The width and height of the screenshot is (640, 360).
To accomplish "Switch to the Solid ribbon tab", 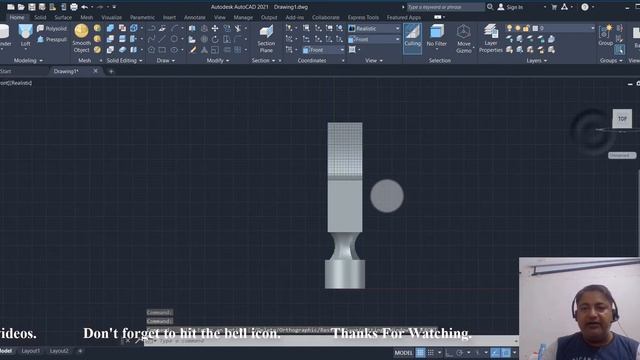I will click(40, 18).
